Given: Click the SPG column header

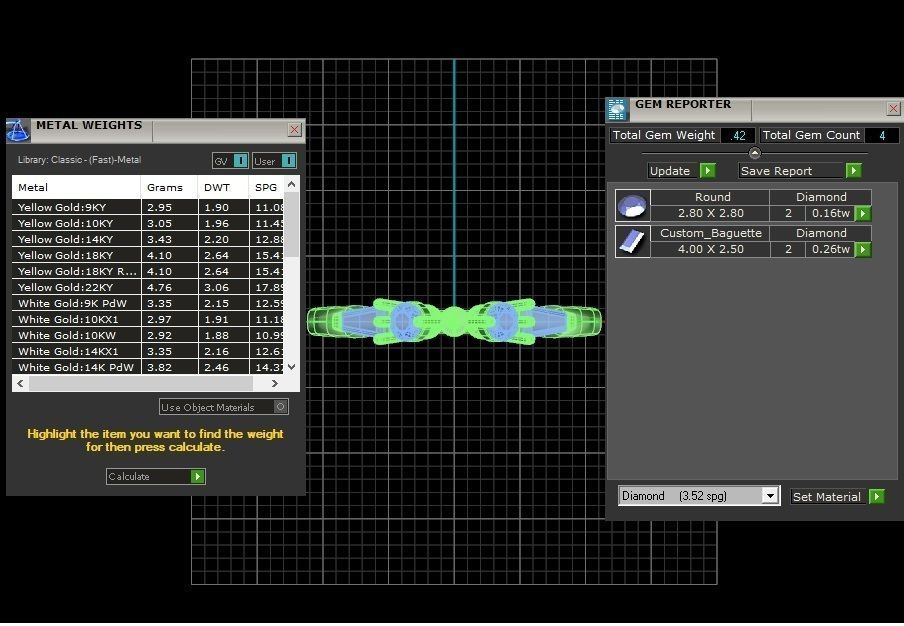Looking at the screenshot, I should pos(266,187).
